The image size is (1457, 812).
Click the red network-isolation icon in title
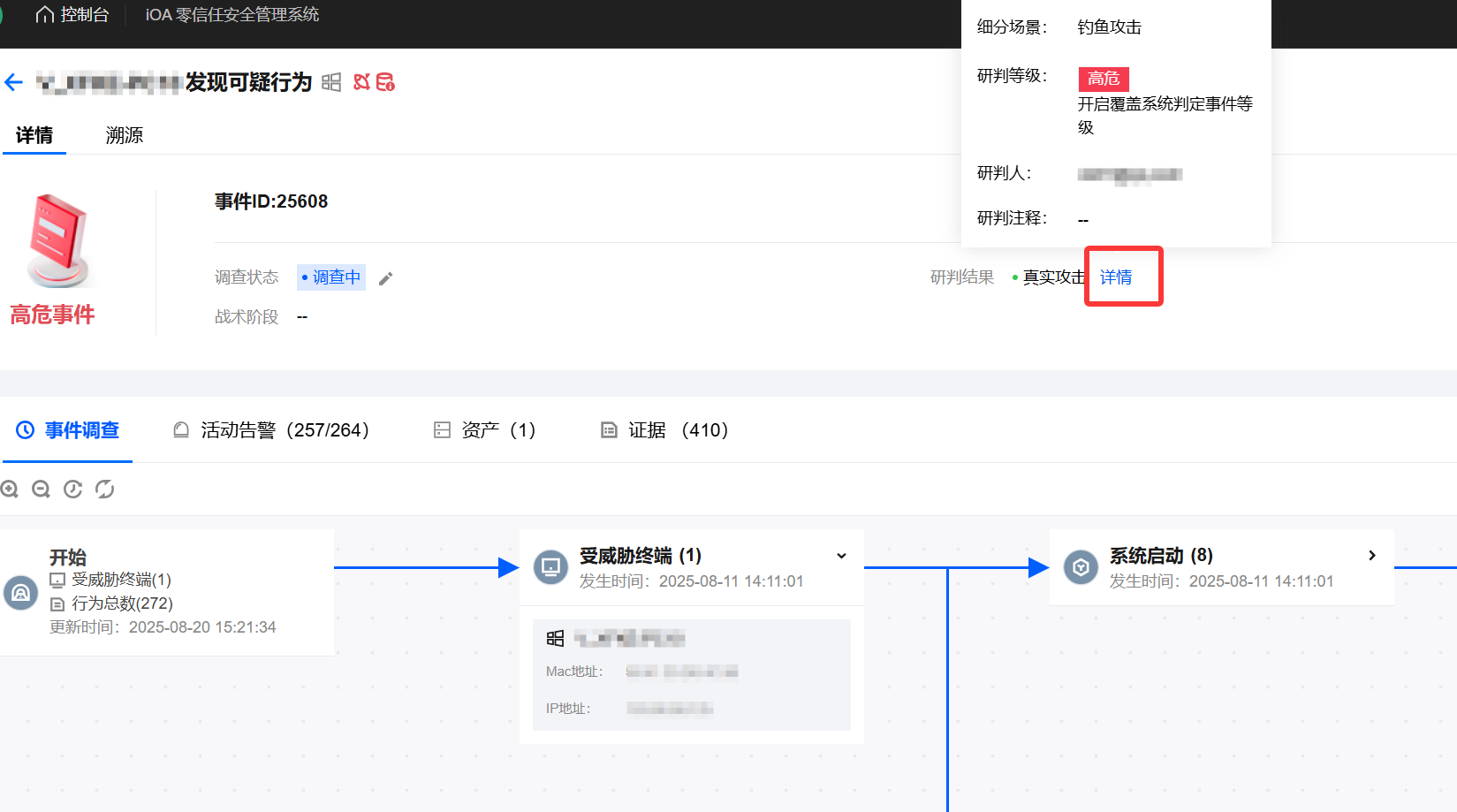[361, 82]
